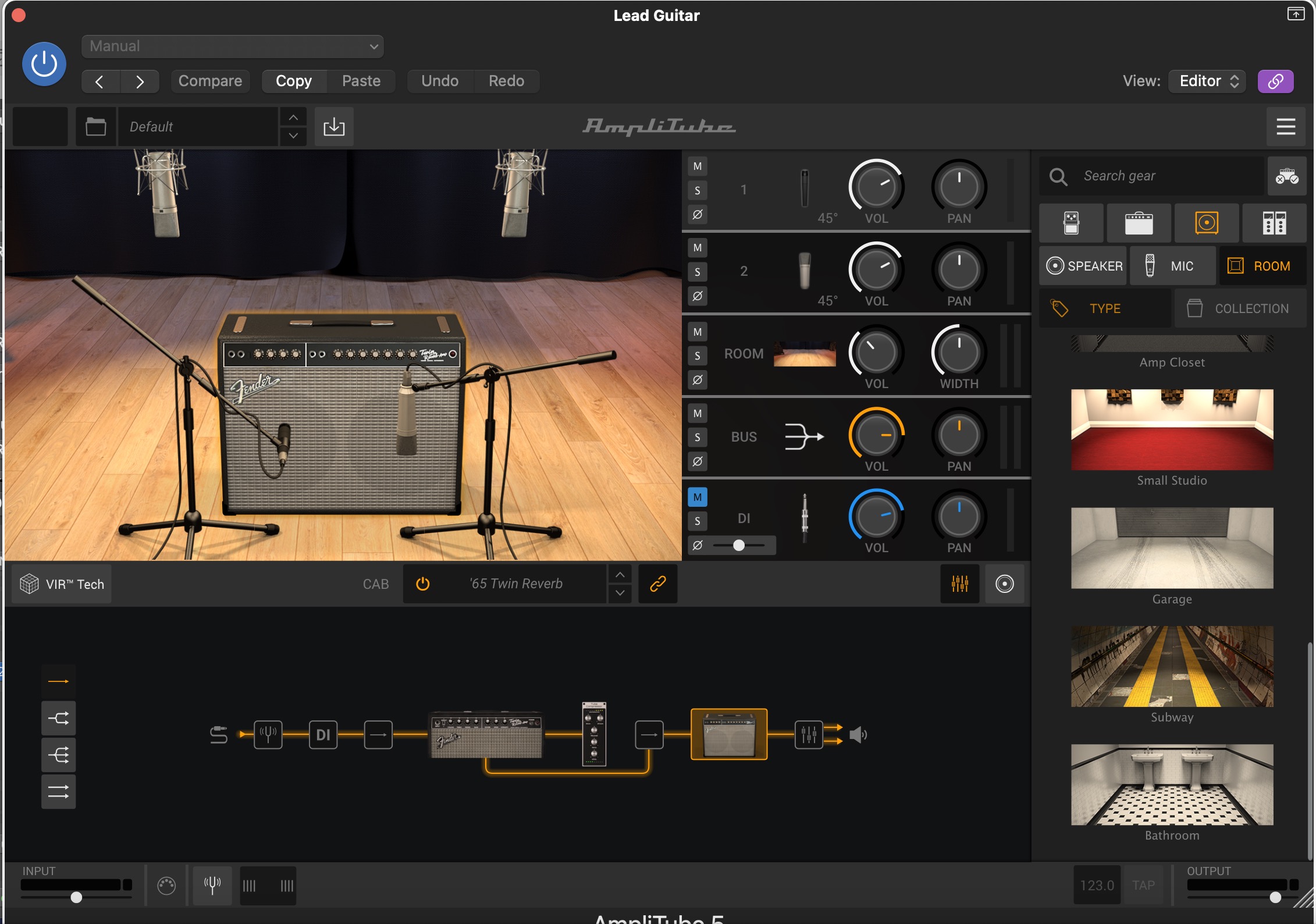Click the Compare button

point(210,81)
